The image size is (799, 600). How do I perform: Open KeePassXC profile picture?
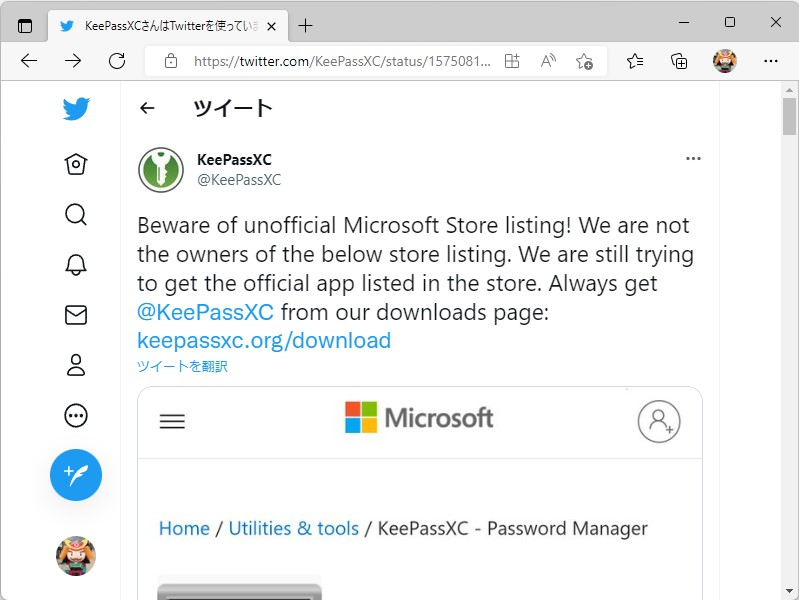(161, 170)
